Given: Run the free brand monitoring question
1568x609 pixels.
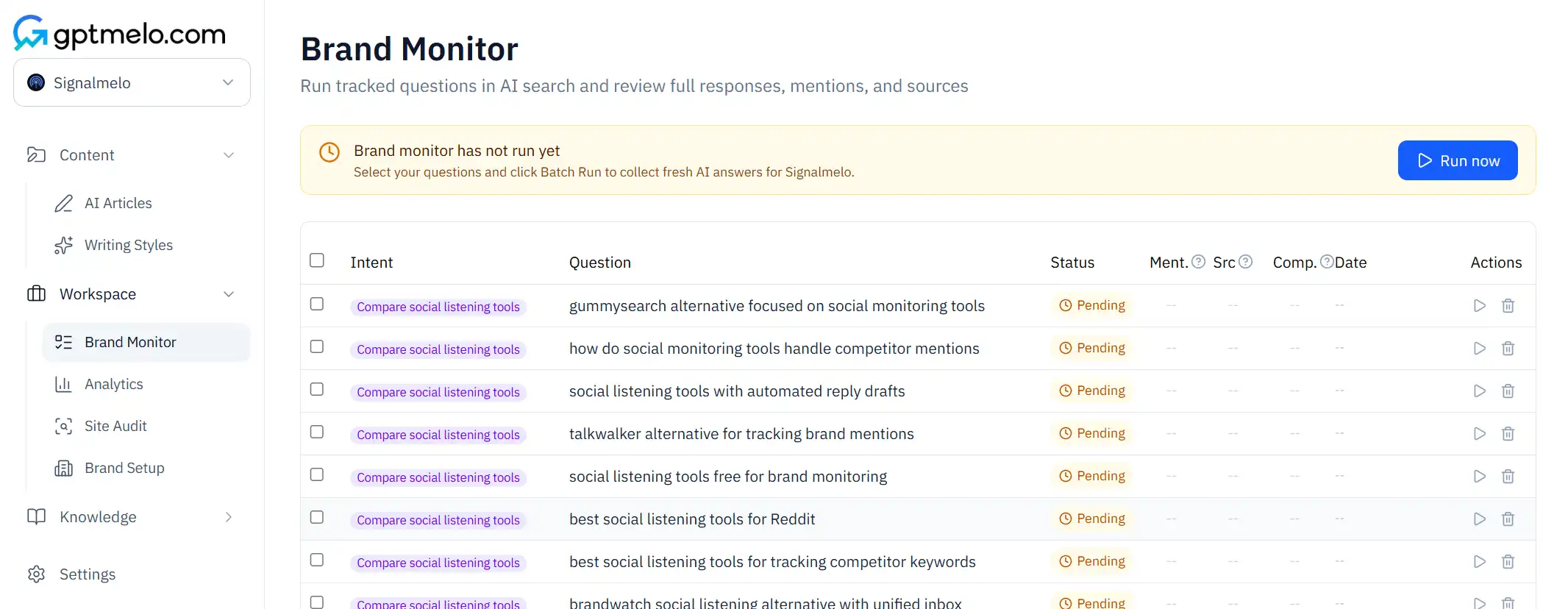Looking at the screenshot, I should [x=1480, y=477].
